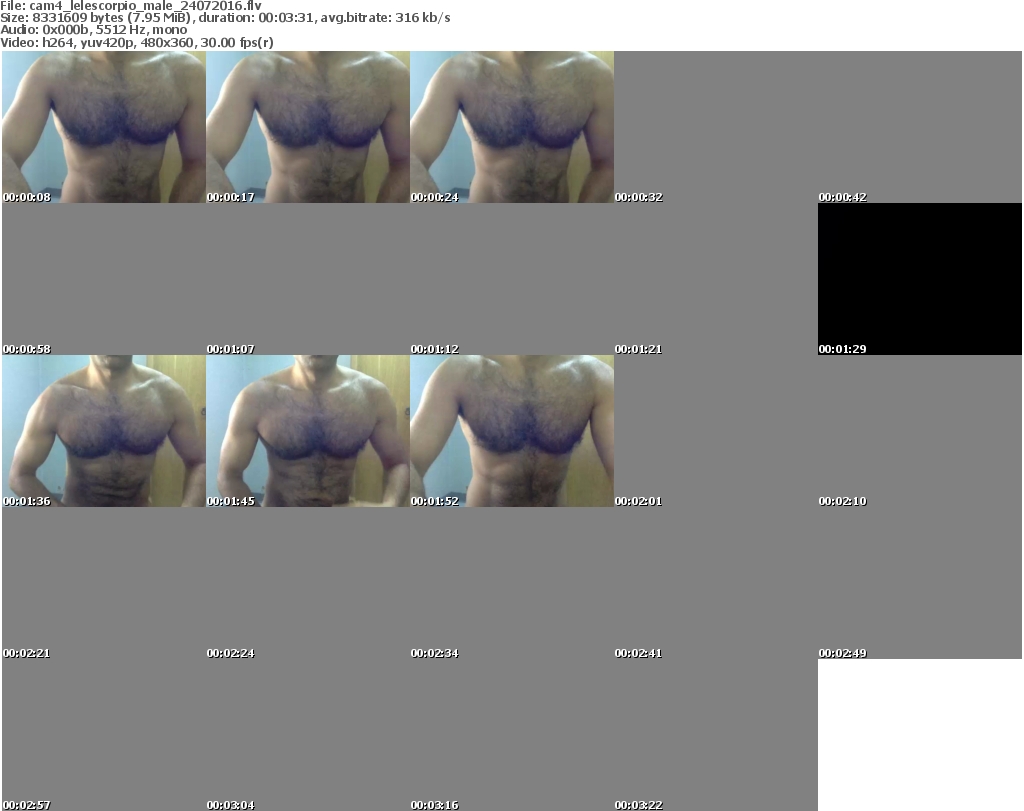Select the thumbnail frame stamped 00:00:08
This screenshot has width=1024, height=811.
[104, 127]
